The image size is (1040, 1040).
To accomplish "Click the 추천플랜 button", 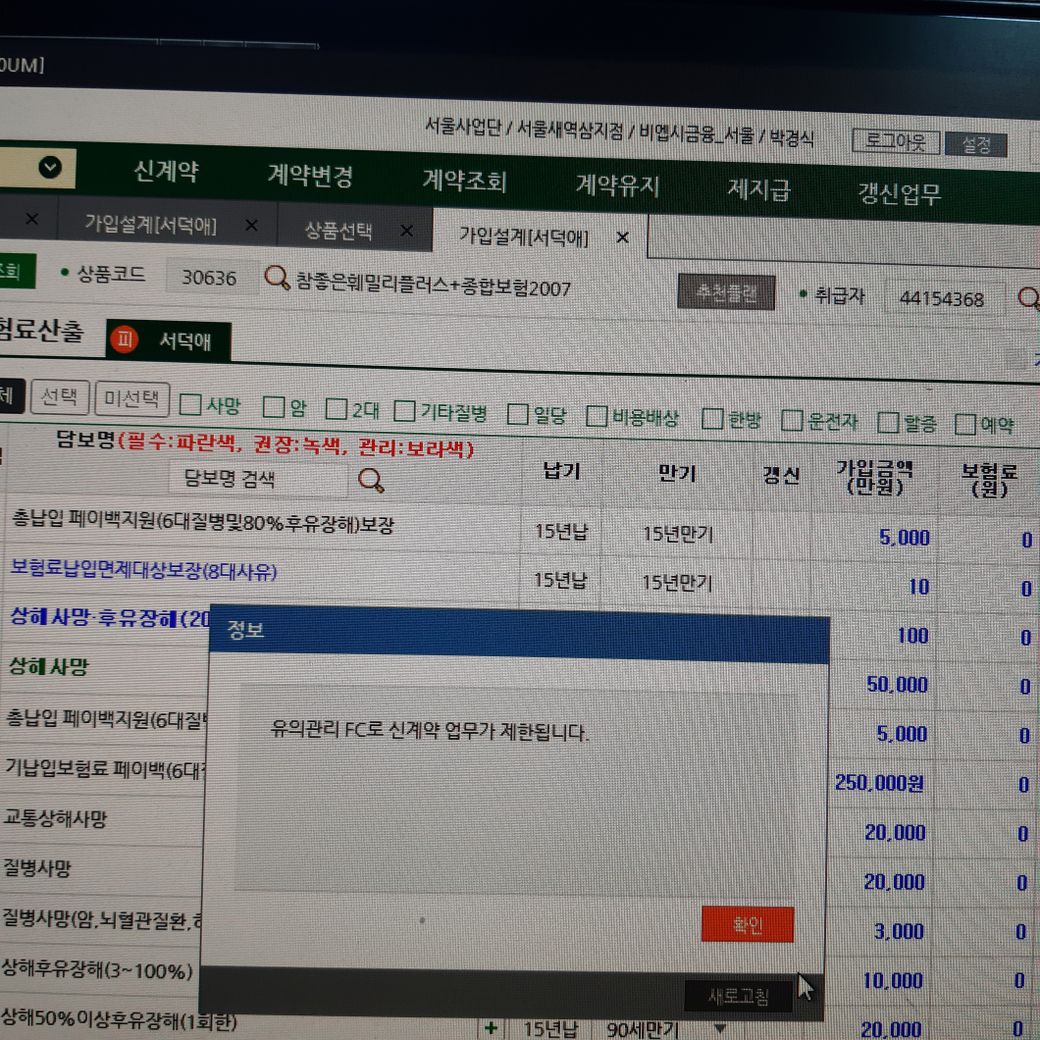I will pos(727,292).
